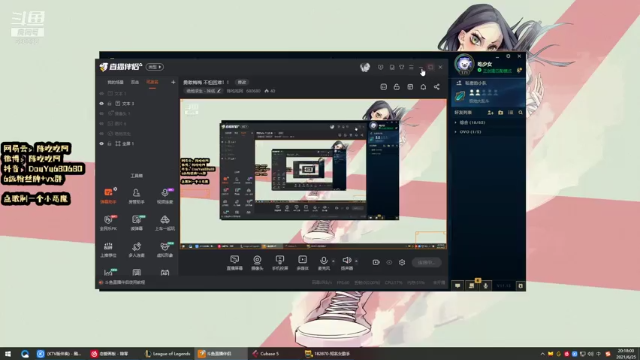The height and width of the screenshot is (360, 640).
Task: Toggle visibility eye of 全屏 1 layer
Action: click(102, 144)
